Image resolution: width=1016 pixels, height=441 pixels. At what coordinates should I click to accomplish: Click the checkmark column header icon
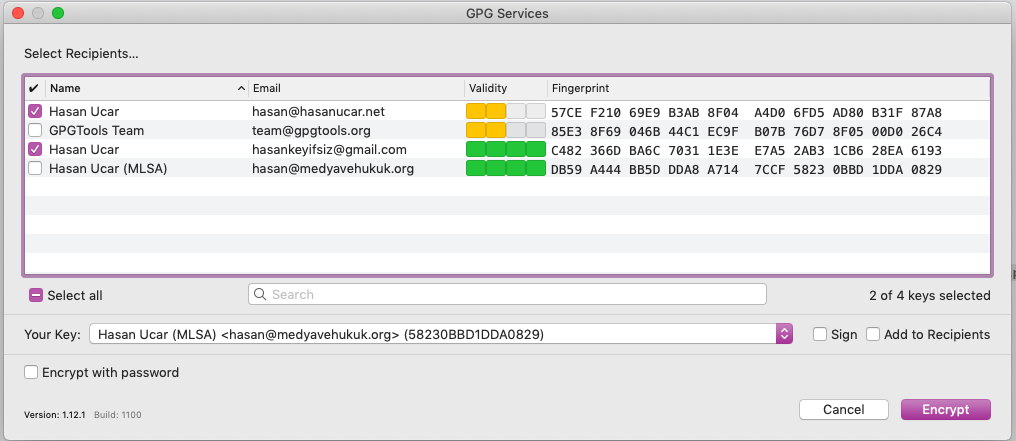click(34, 89)
